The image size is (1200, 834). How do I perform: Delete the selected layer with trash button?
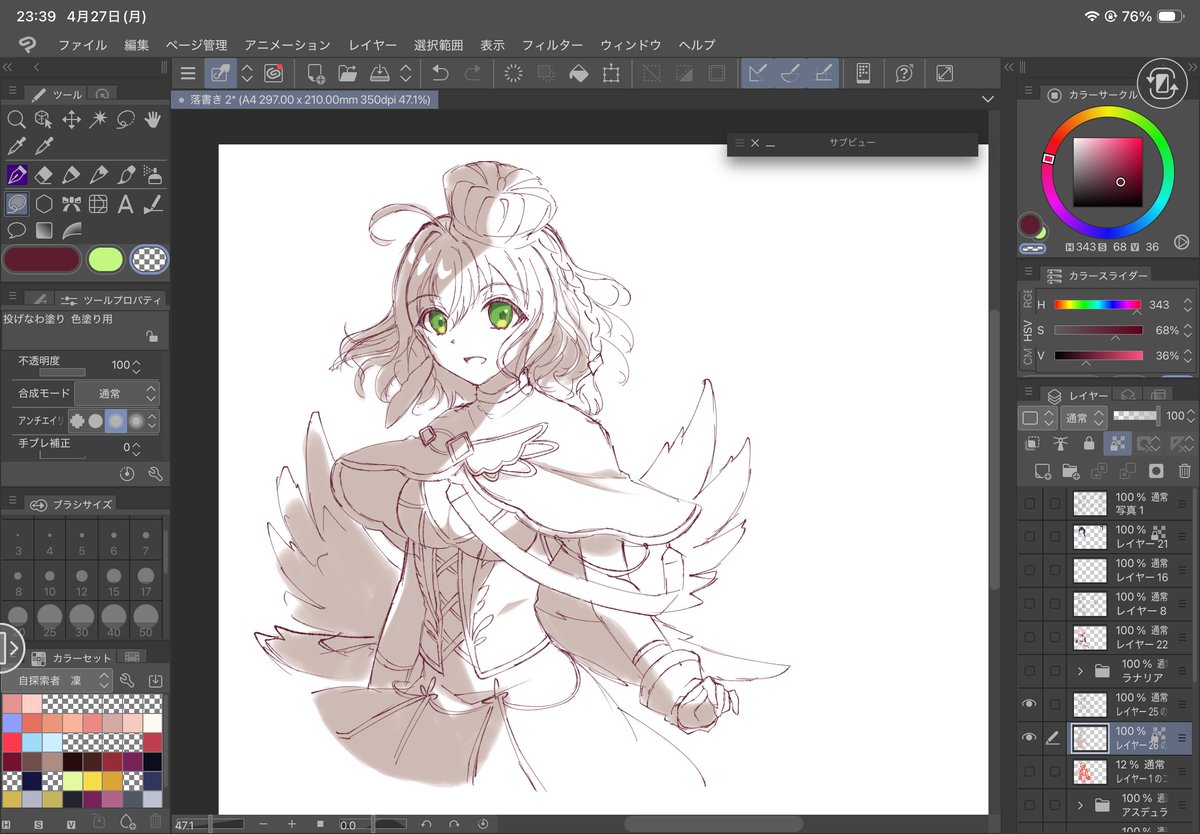(x=1185, y=471)
